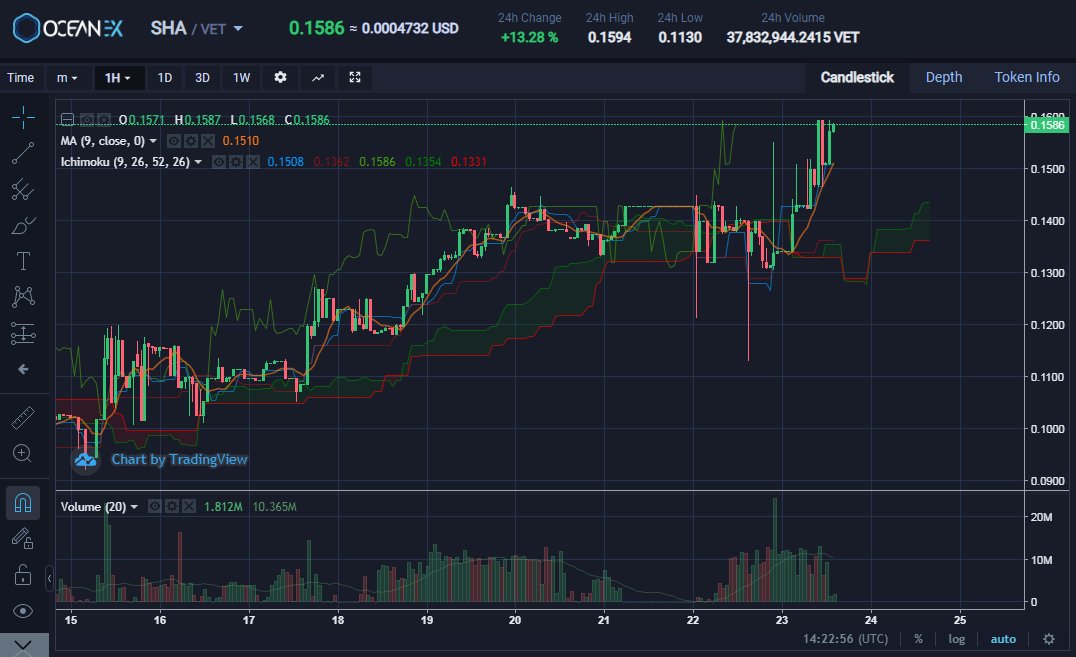
Task: Open the chart settings gear
Action: 280,77
